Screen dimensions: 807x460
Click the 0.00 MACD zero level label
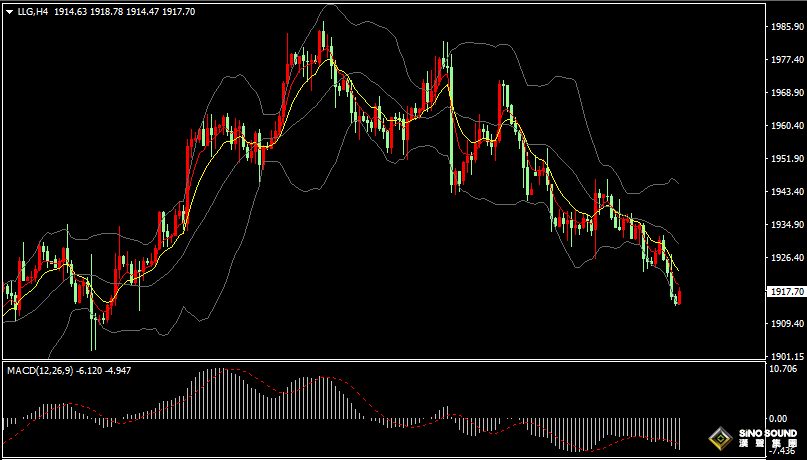coord(777,419)
